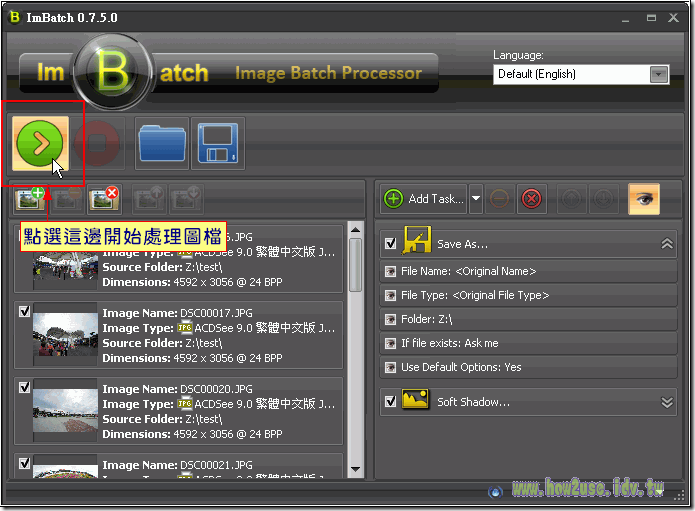
Task: Click Add Task button
Action: tap(424, 199)
